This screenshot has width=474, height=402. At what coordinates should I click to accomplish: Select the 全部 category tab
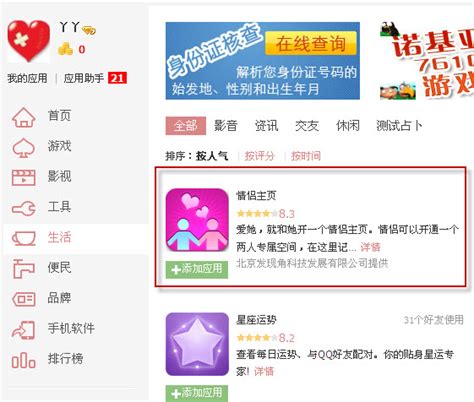point(186,126)
